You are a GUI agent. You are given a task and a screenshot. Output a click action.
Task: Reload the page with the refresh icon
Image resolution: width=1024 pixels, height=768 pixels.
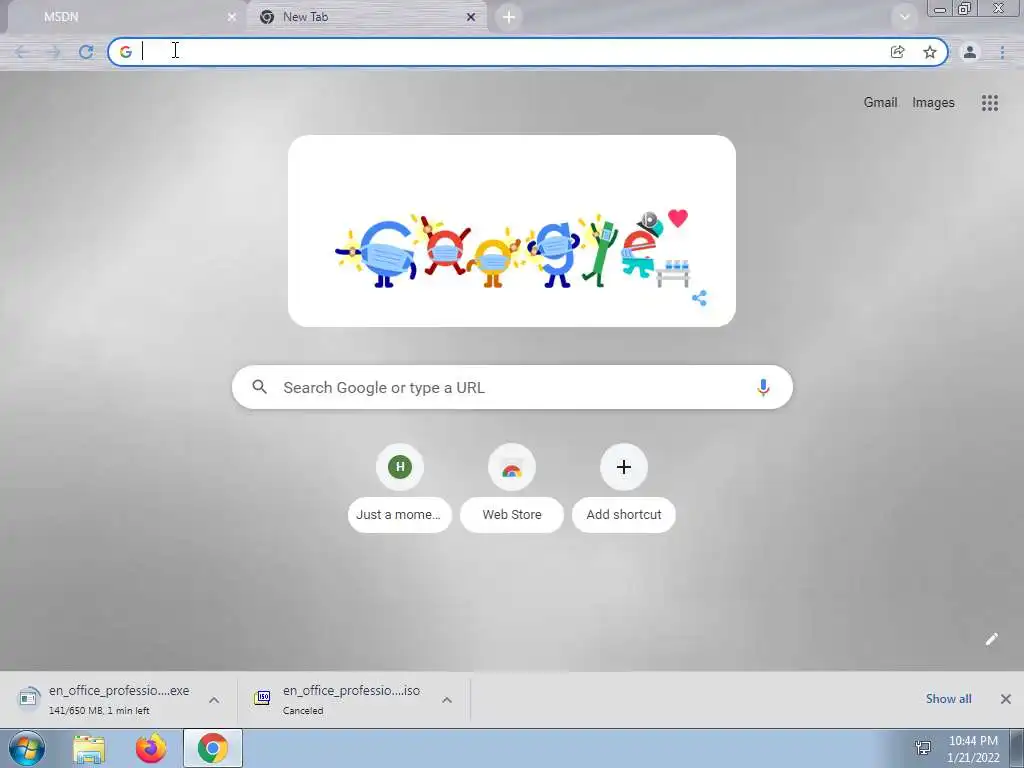click(x=86, y=52)
